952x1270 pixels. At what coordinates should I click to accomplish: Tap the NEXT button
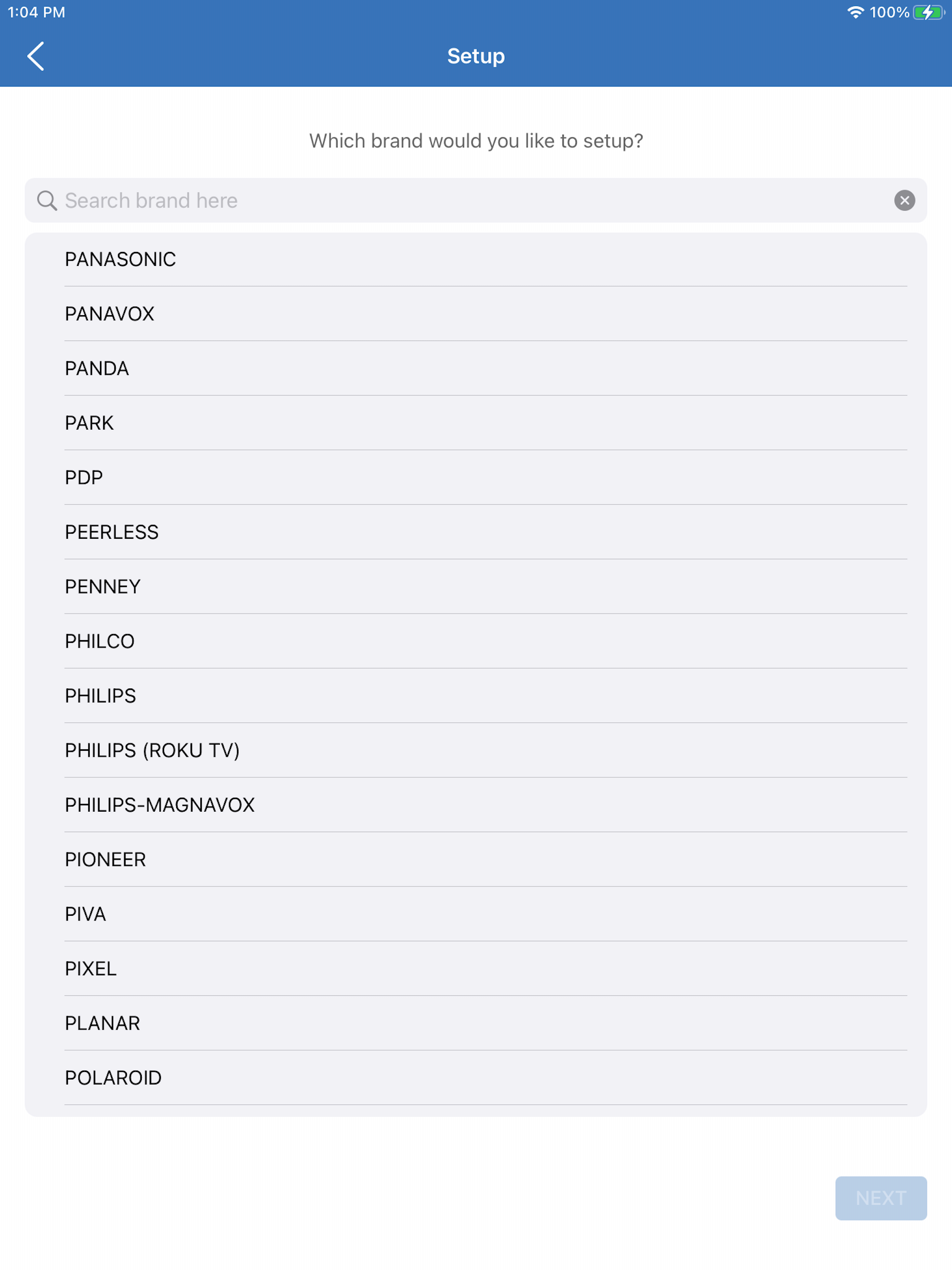881,1198
